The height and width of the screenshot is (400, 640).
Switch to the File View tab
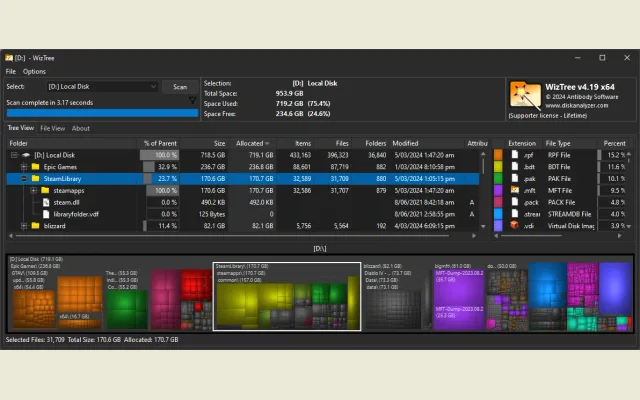(52, 128)
